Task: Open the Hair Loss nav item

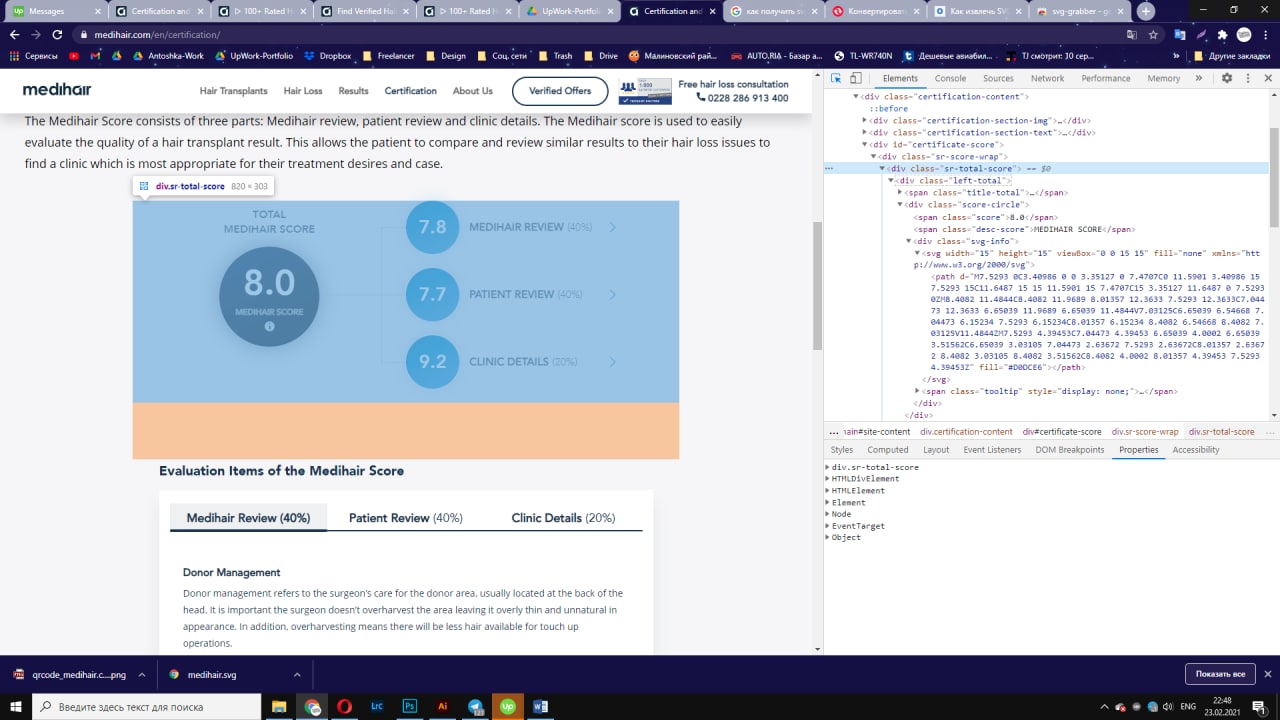Action: (303, 91)
